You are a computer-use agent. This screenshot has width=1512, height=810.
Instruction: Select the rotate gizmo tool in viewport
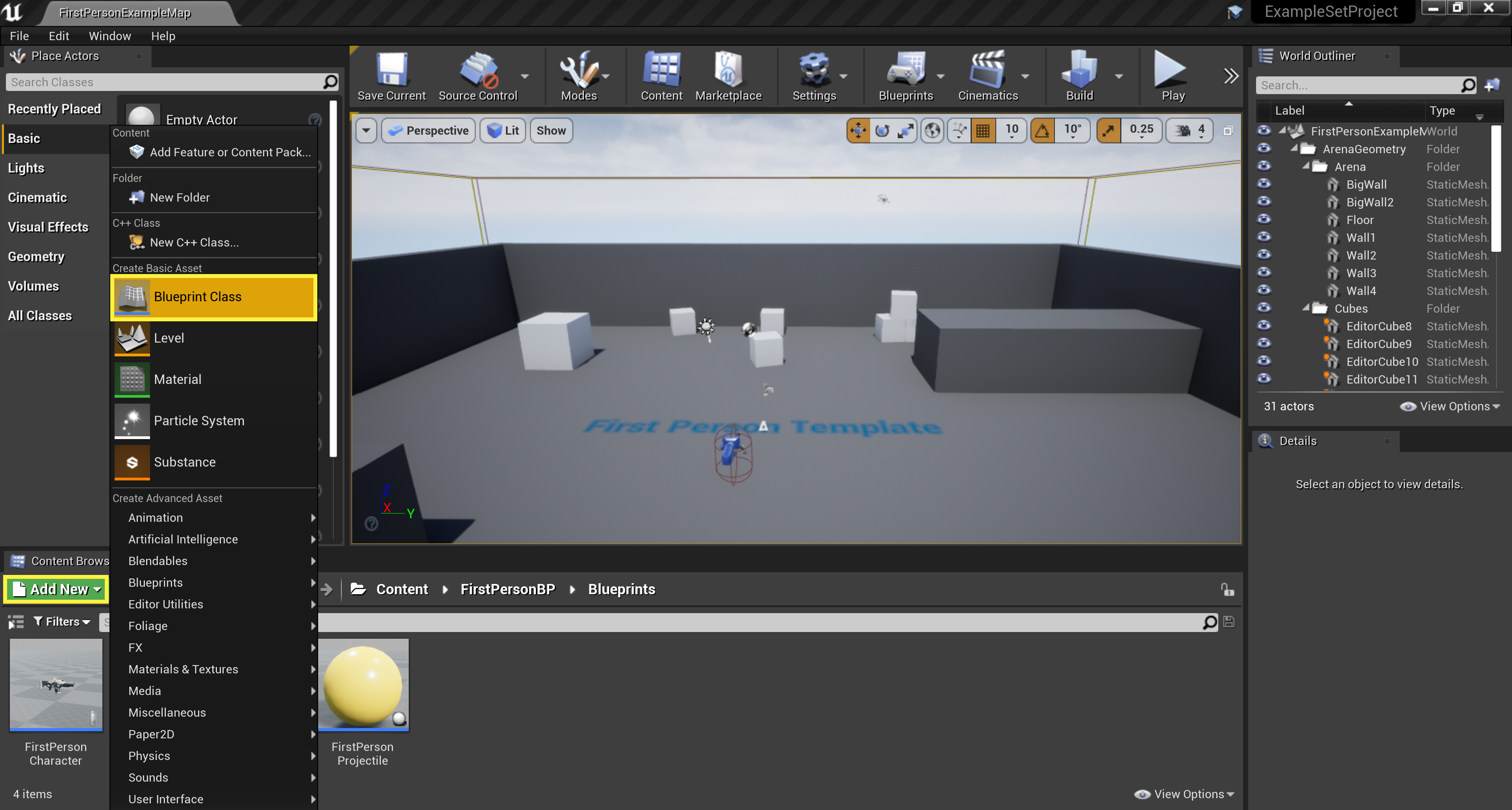click(x=882, y=130)
